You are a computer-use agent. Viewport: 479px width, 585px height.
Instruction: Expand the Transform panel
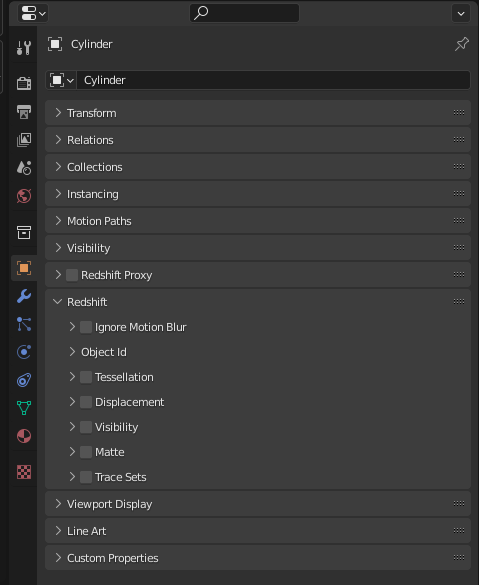(258, 113)
